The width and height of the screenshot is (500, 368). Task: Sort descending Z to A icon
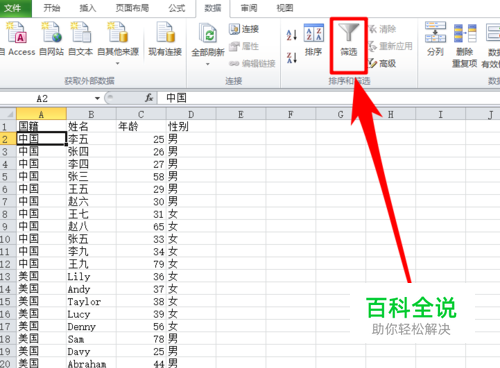click(x=292, y=58)
